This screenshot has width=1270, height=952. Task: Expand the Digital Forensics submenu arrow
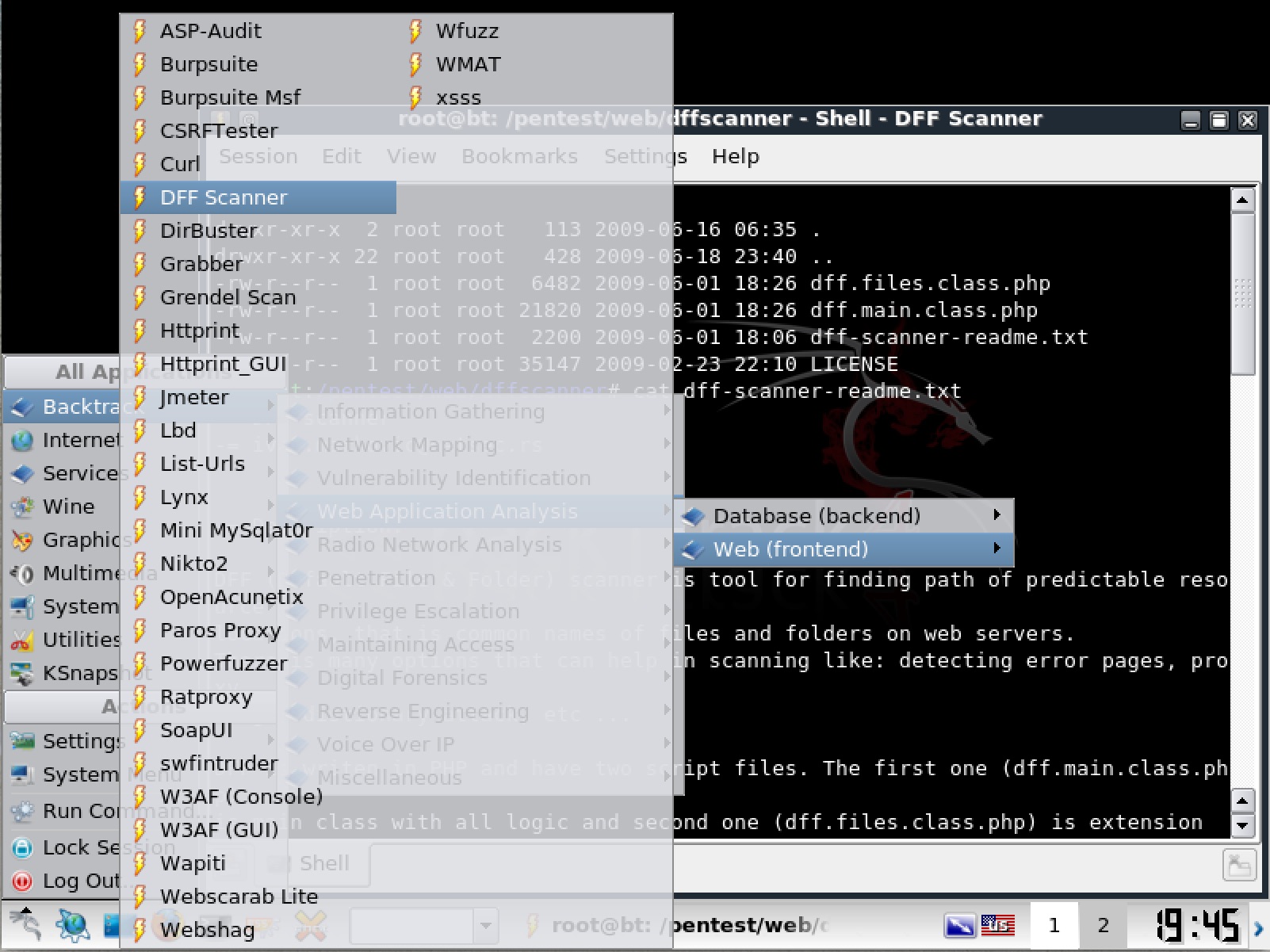tap(668, 677)
